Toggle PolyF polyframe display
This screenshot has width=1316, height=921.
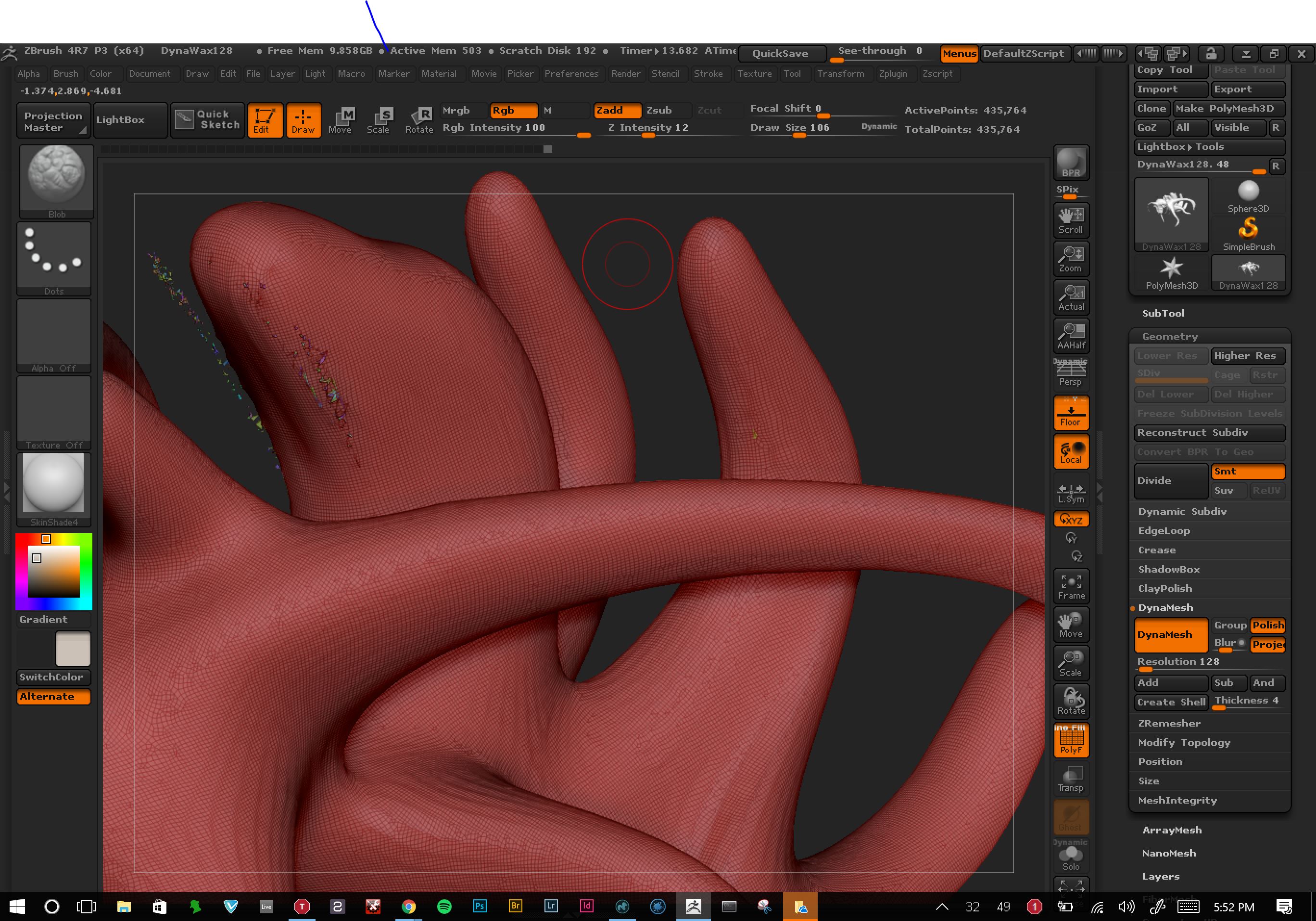[1071, 740]
